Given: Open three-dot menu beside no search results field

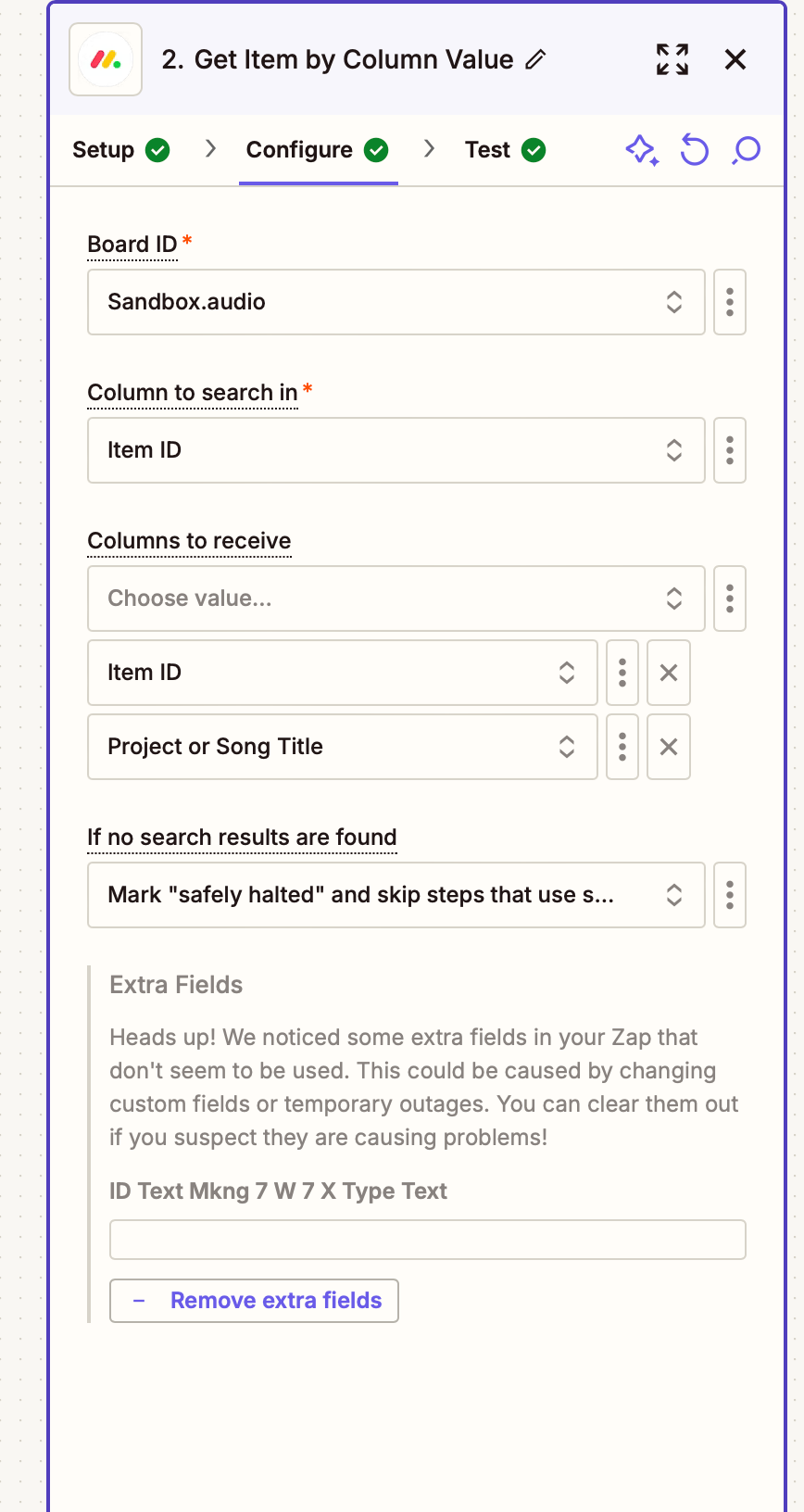Looking at the screenshot, I should tap(730, 895).
